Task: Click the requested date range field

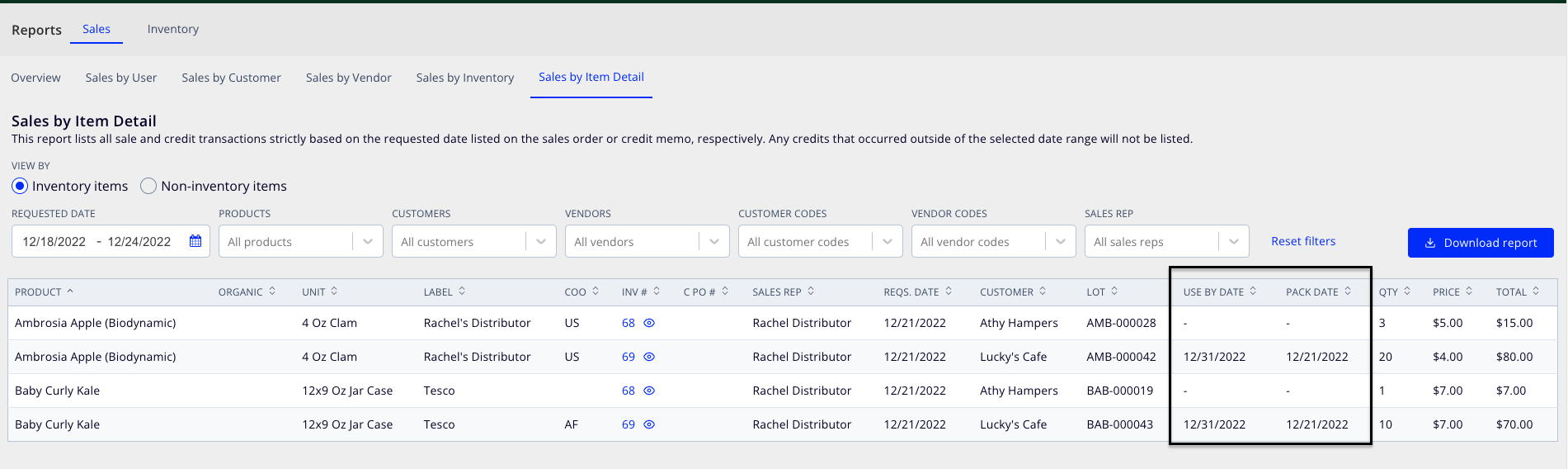Action: click(111, 241)
